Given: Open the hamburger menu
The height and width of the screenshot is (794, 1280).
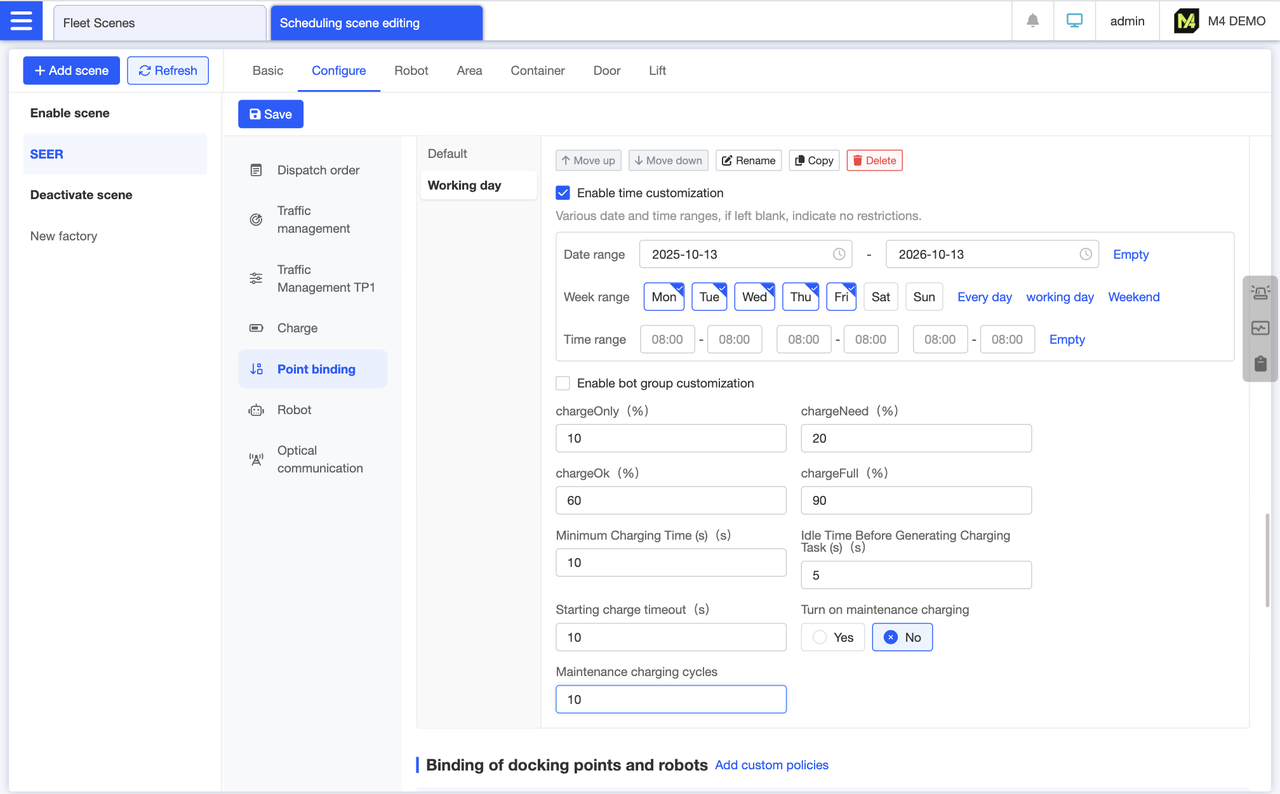Looking at the screenshot, I should point(21,20).
